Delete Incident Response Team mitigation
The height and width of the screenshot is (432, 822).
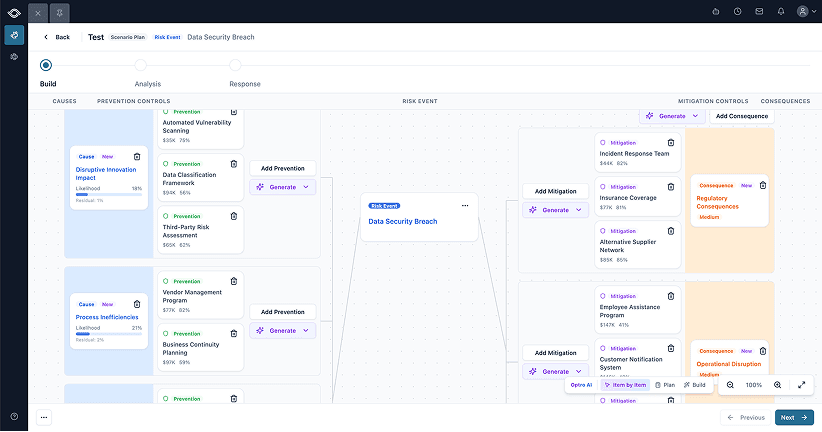click(x=670, y=143)
